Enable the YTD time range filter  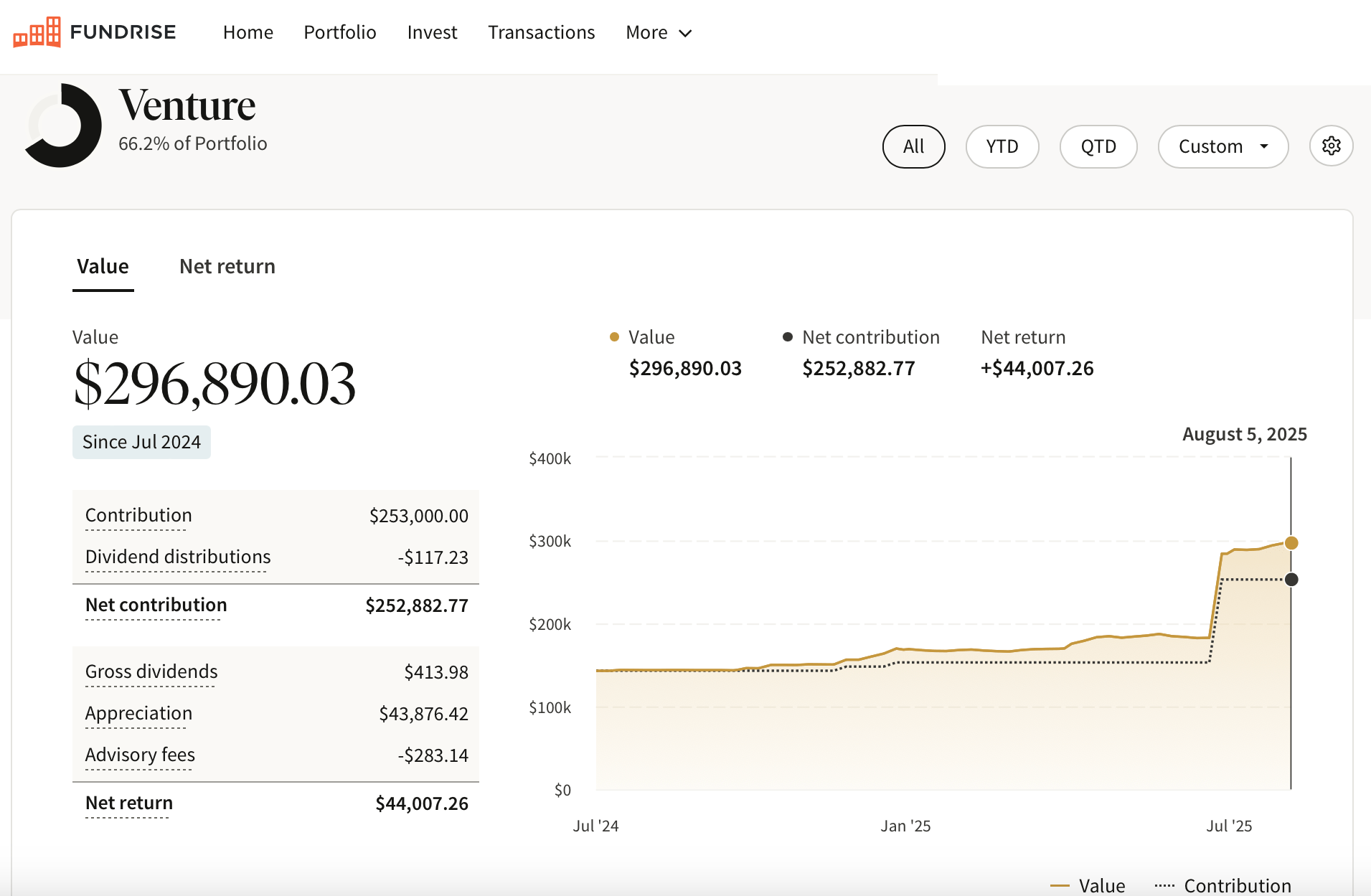tap(1002, 146)
